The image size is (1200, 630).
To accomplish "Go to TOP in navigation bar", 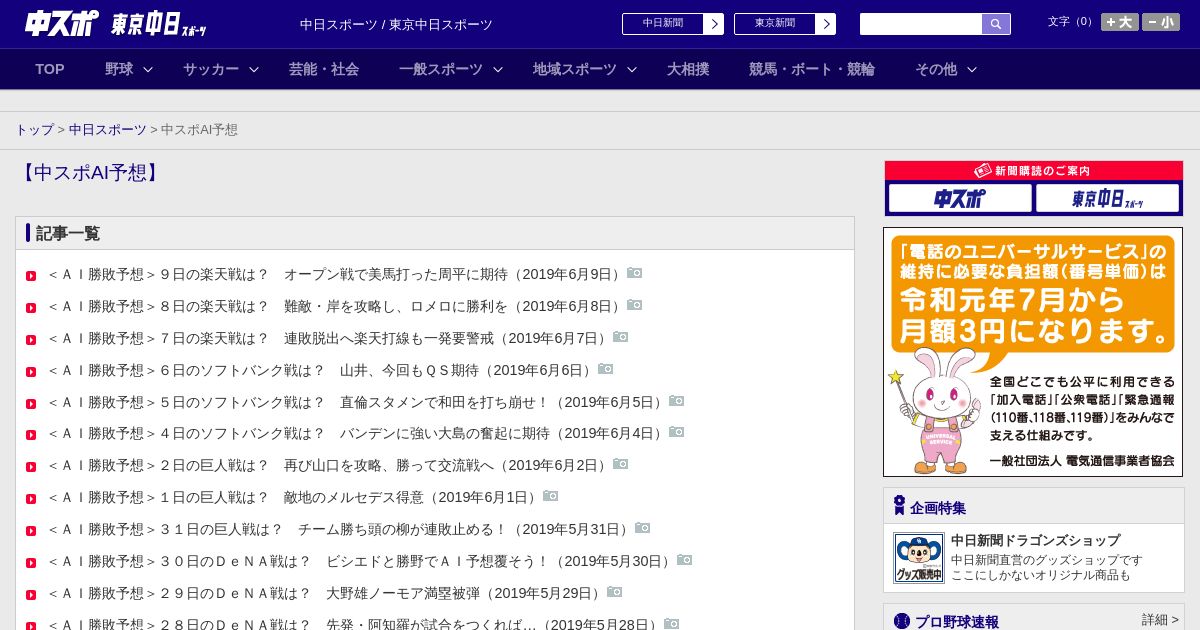I will (x=50, y=69).
